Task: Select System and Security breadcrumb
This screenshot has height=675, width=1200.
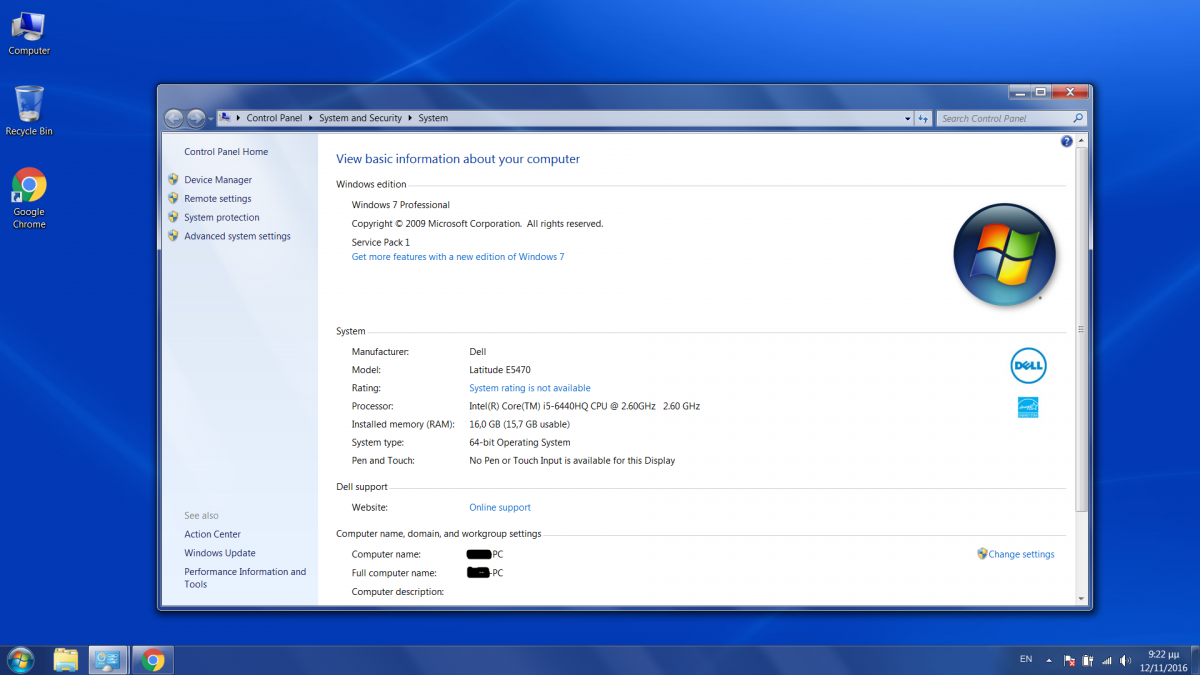Action: (x=360, y=118)
